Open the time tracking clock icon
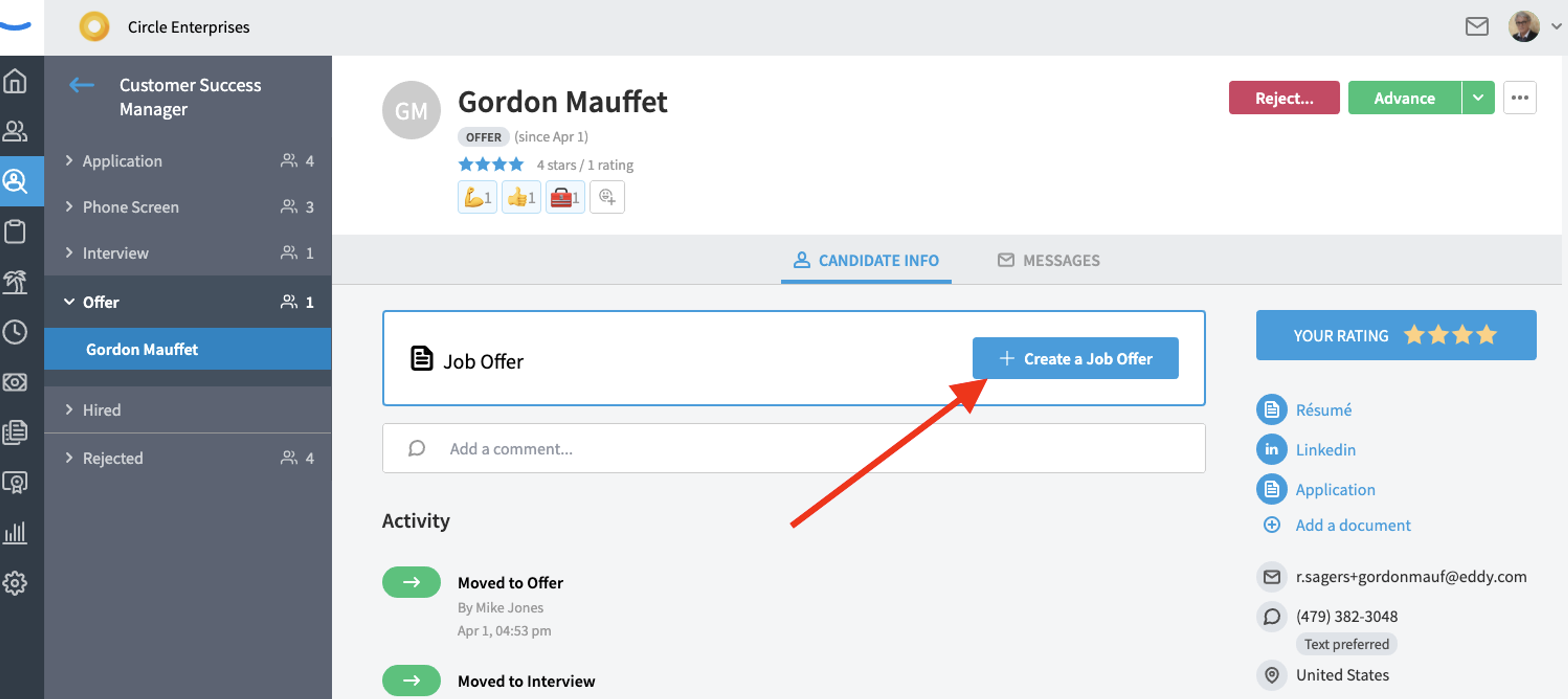Screen dimensions: 1568x699 click(x=15, y=332)
